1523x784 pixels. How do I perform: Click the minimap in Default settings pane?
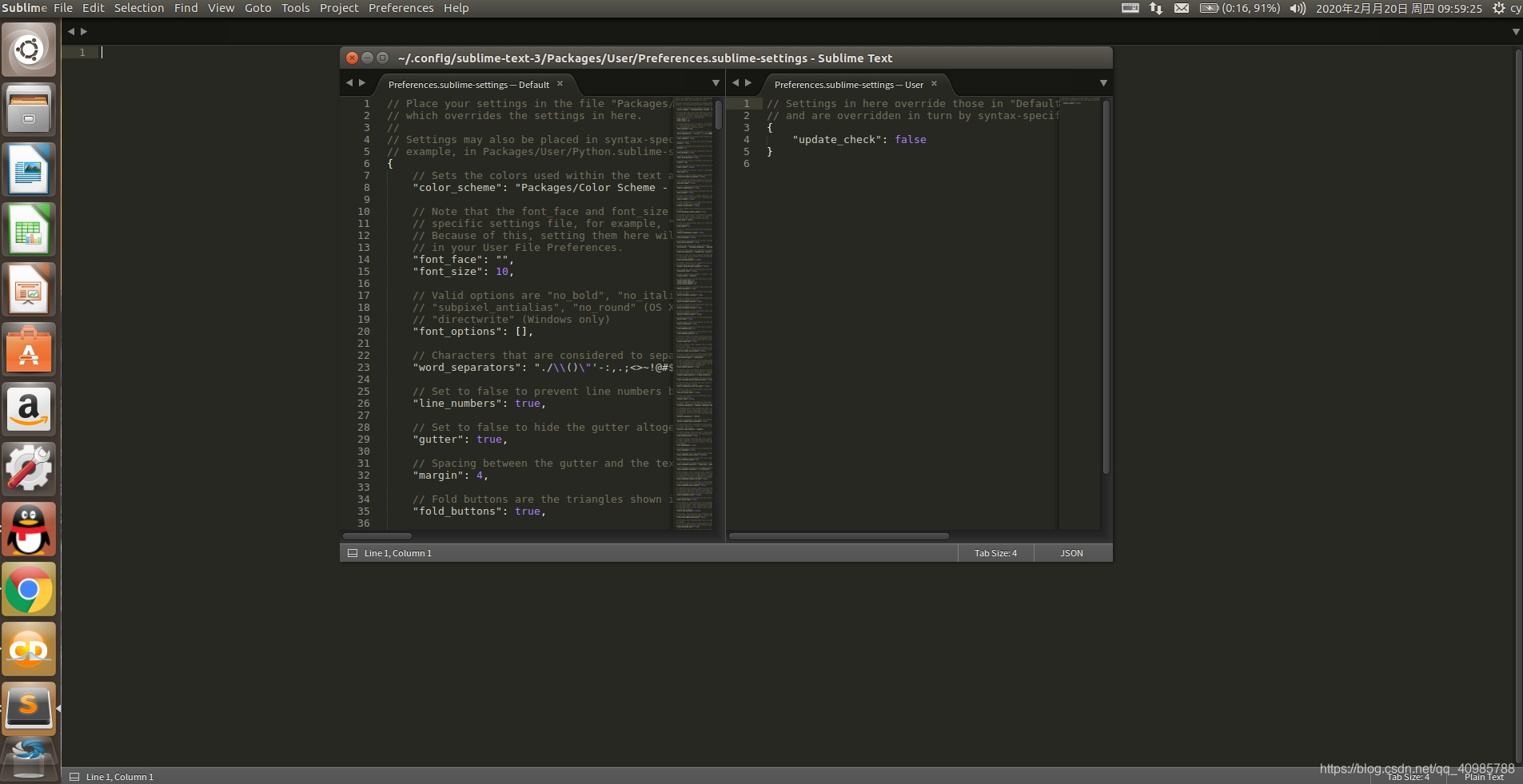(694, 313)
